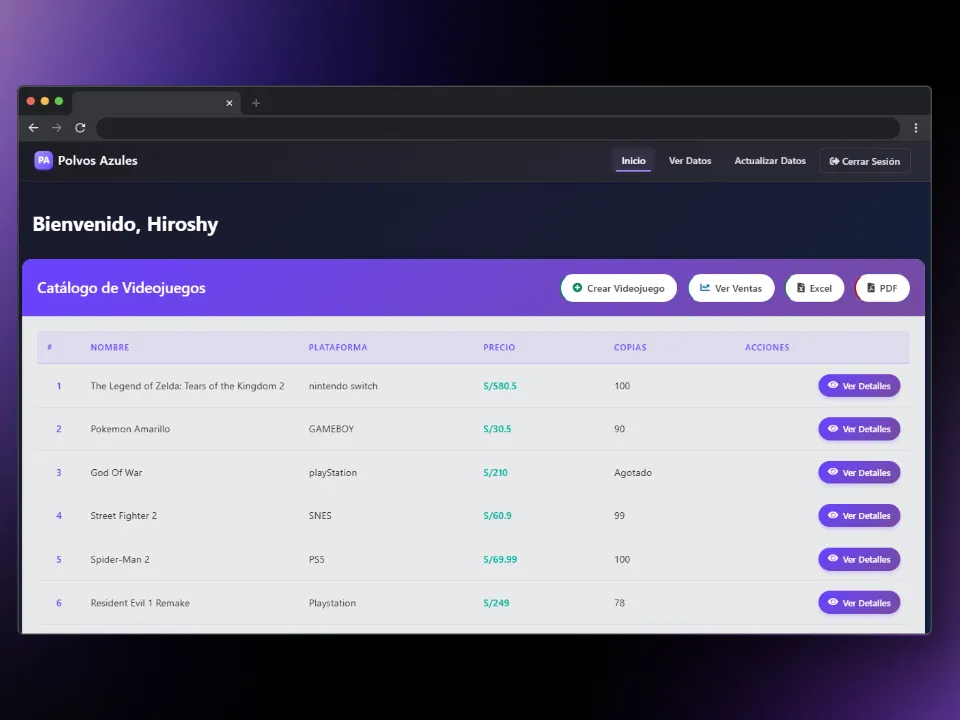View details for Zelda Tears of the Kingdom
Image resolution: width=960 pixels, height=720 pixels.
click(859, 386)
